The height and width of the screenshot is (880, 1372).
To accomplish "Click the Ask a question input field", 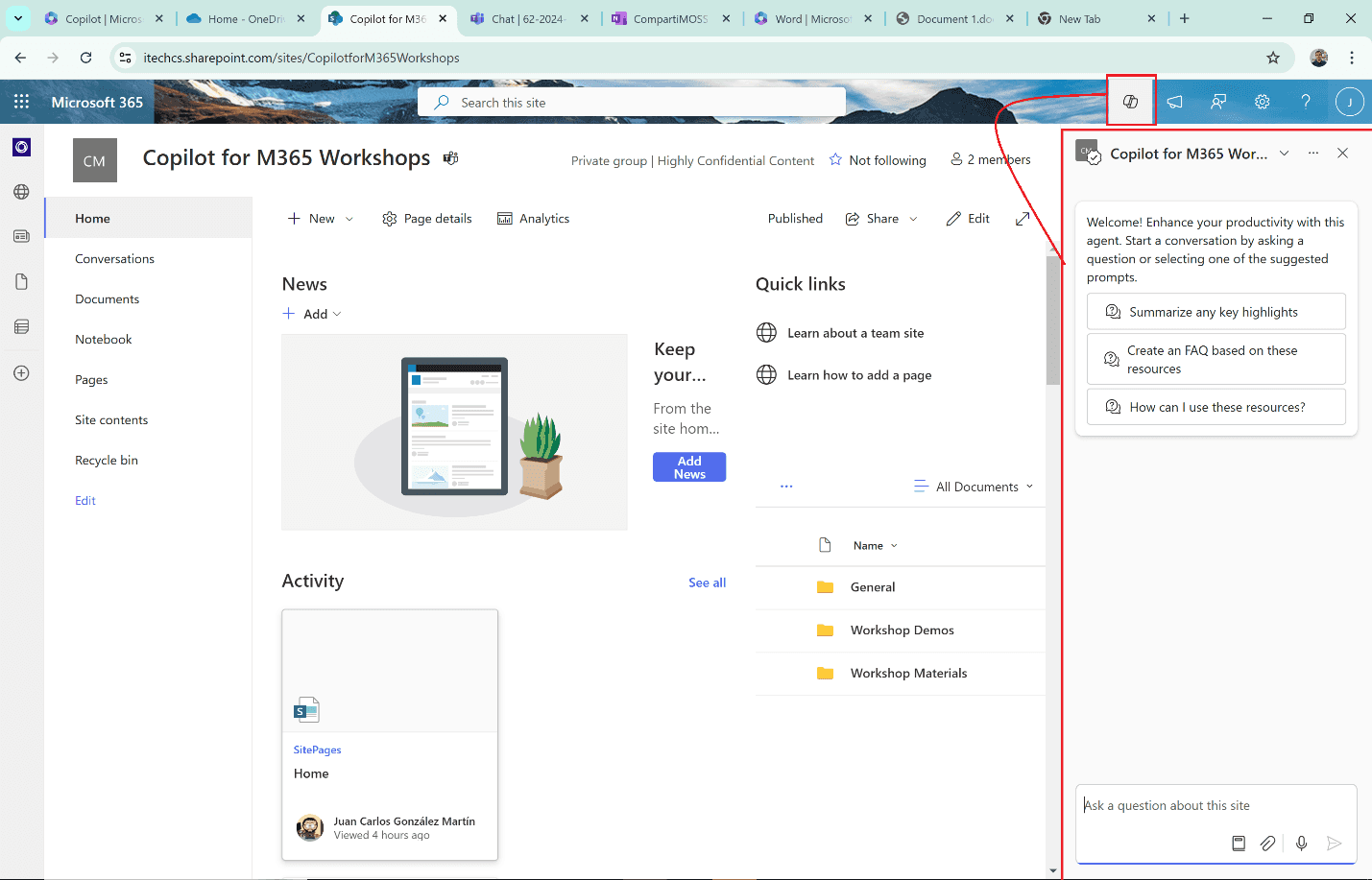I will pos(1216,806).
